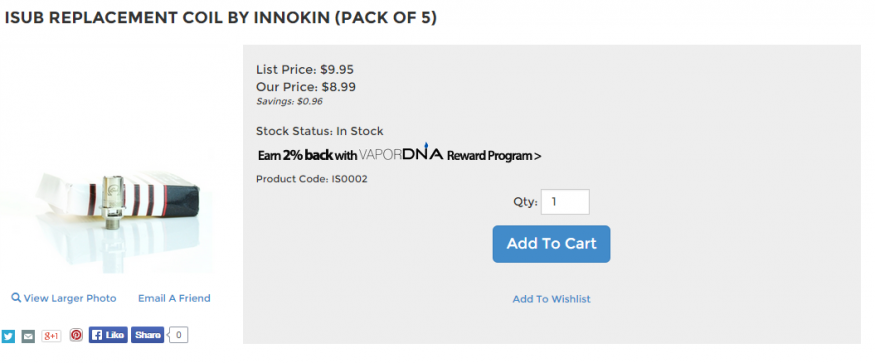Click the Google +1 button

pos(51,336)
